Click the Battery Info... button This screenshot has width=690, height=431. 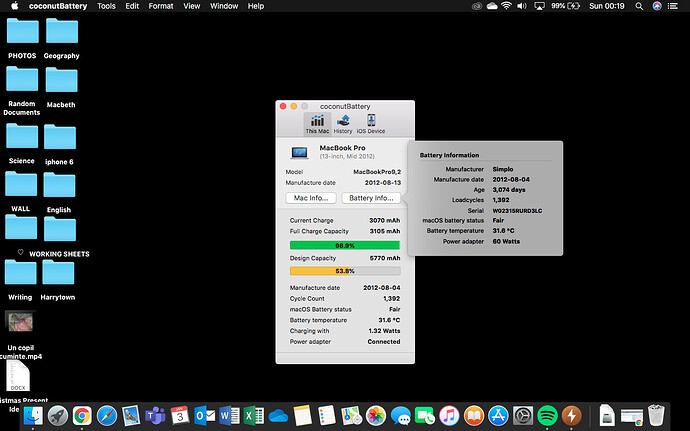click(x=371, y=198)
